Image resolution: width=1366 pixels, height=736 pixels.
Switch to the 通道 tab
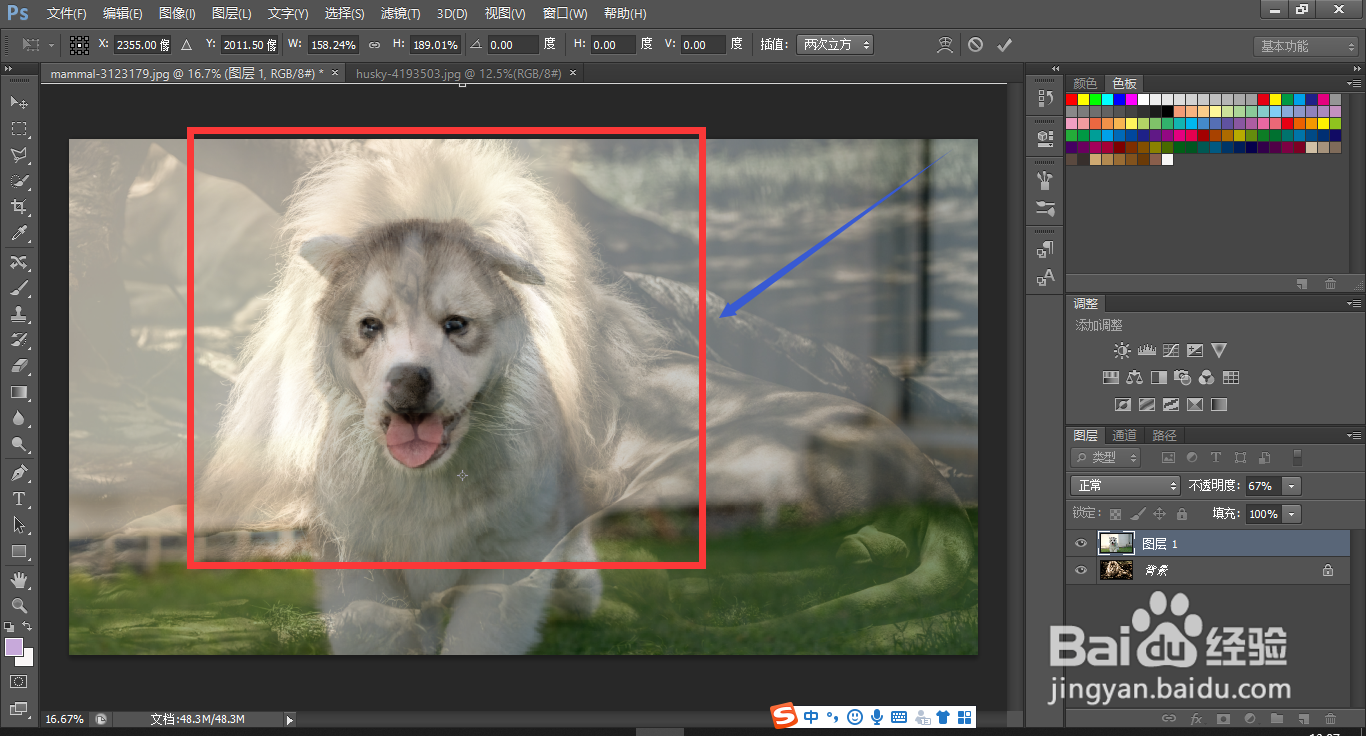pyautogui.click(x=1125, y=435)
